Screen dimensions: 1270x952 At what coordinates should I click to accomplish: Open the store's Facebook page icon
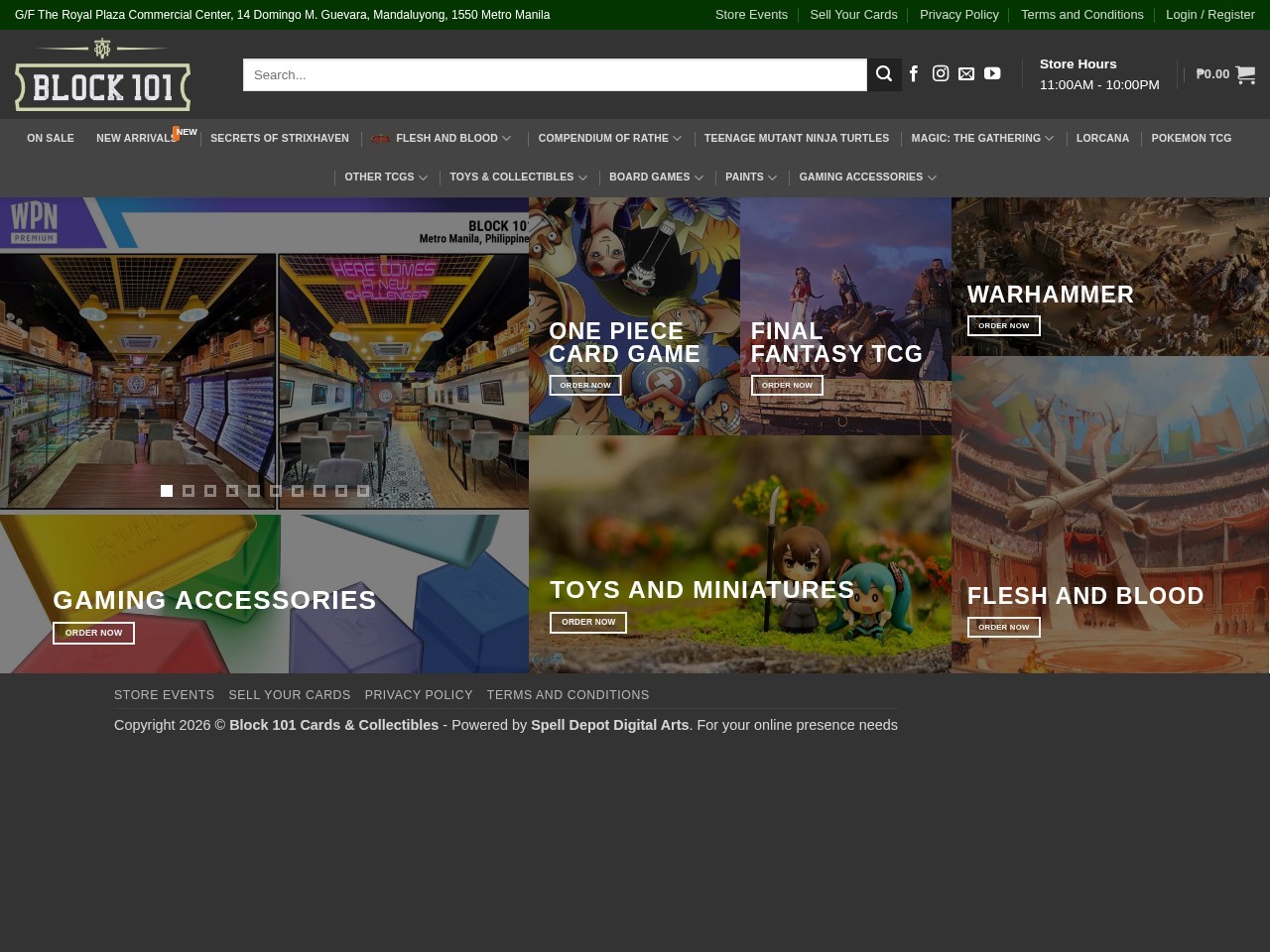pyautogui.click(x=914, y=73)
